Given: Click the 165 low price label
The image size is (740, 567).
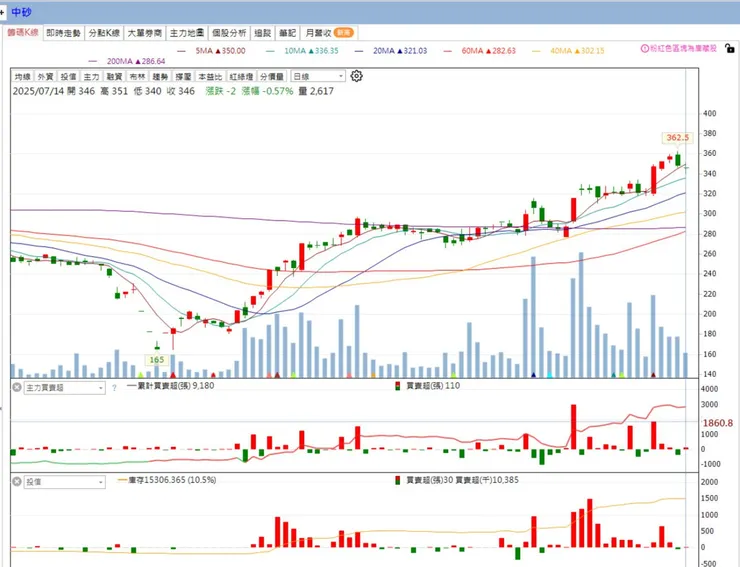Looking at the screenshot, I should pos(157,360).
